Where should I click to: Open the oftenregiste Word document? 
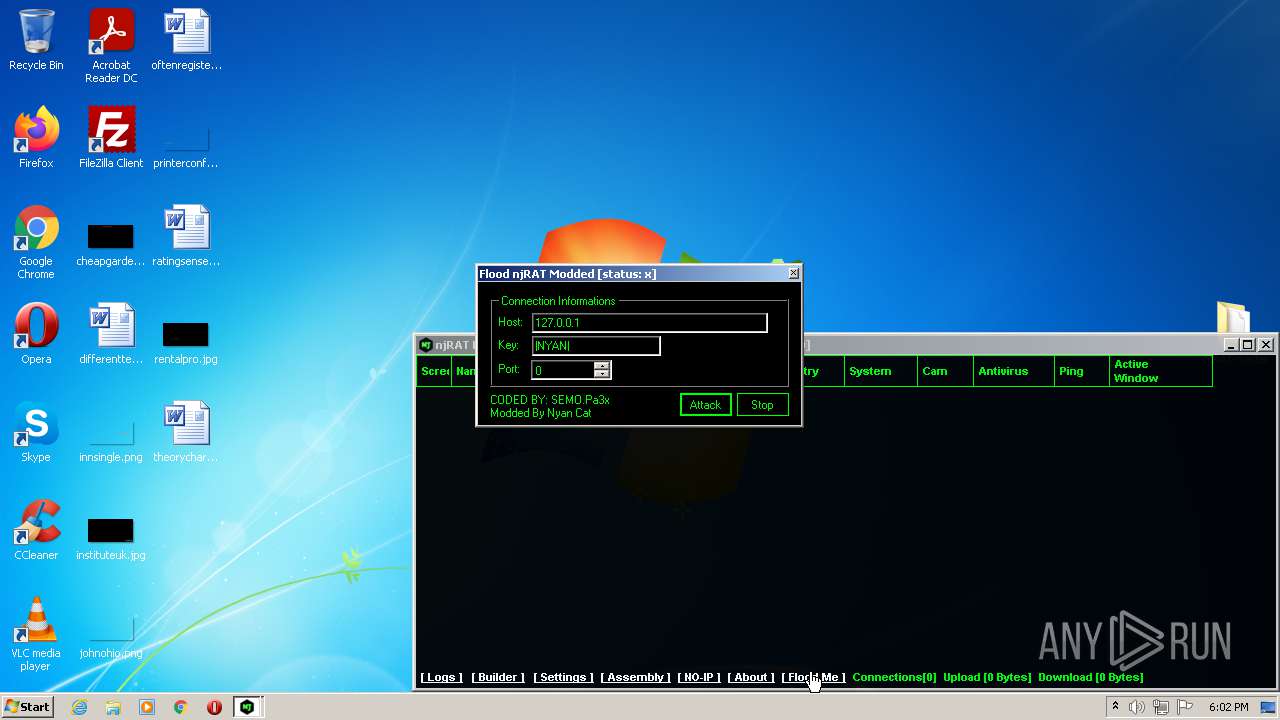pos(186,41)
